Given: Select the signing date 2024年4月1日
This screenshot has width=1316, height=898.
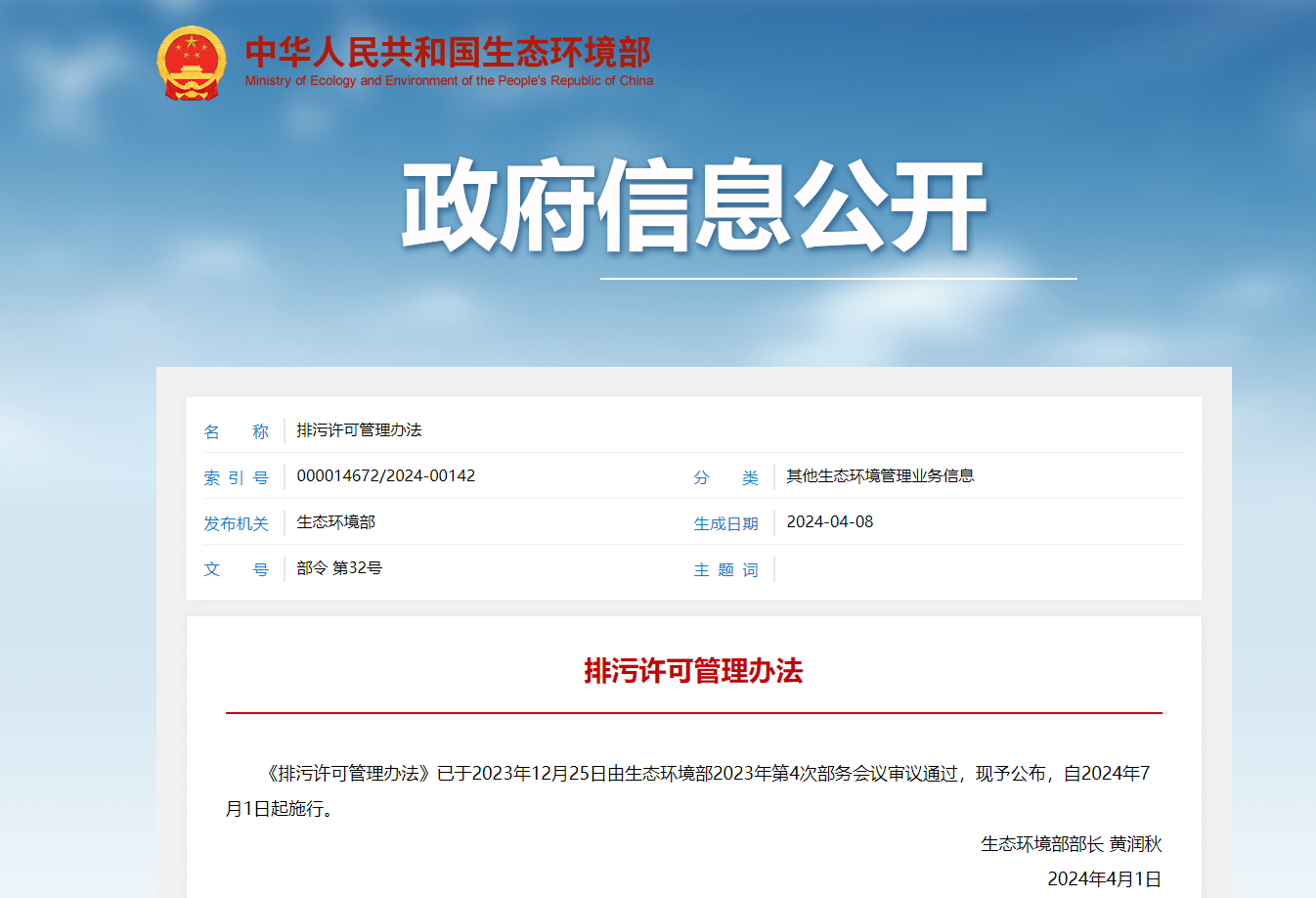Looking at the screenshot, I should click(1105, 879).
